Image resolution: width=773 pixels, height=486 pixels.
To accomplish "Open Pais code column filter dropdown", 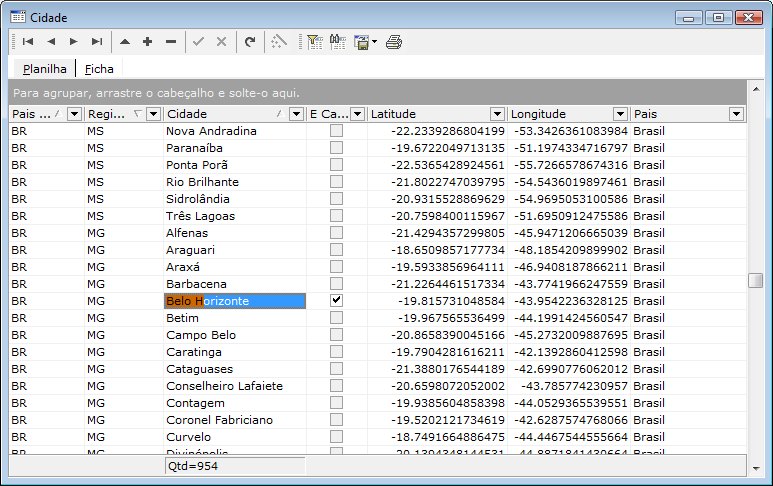I will [74, 114].
